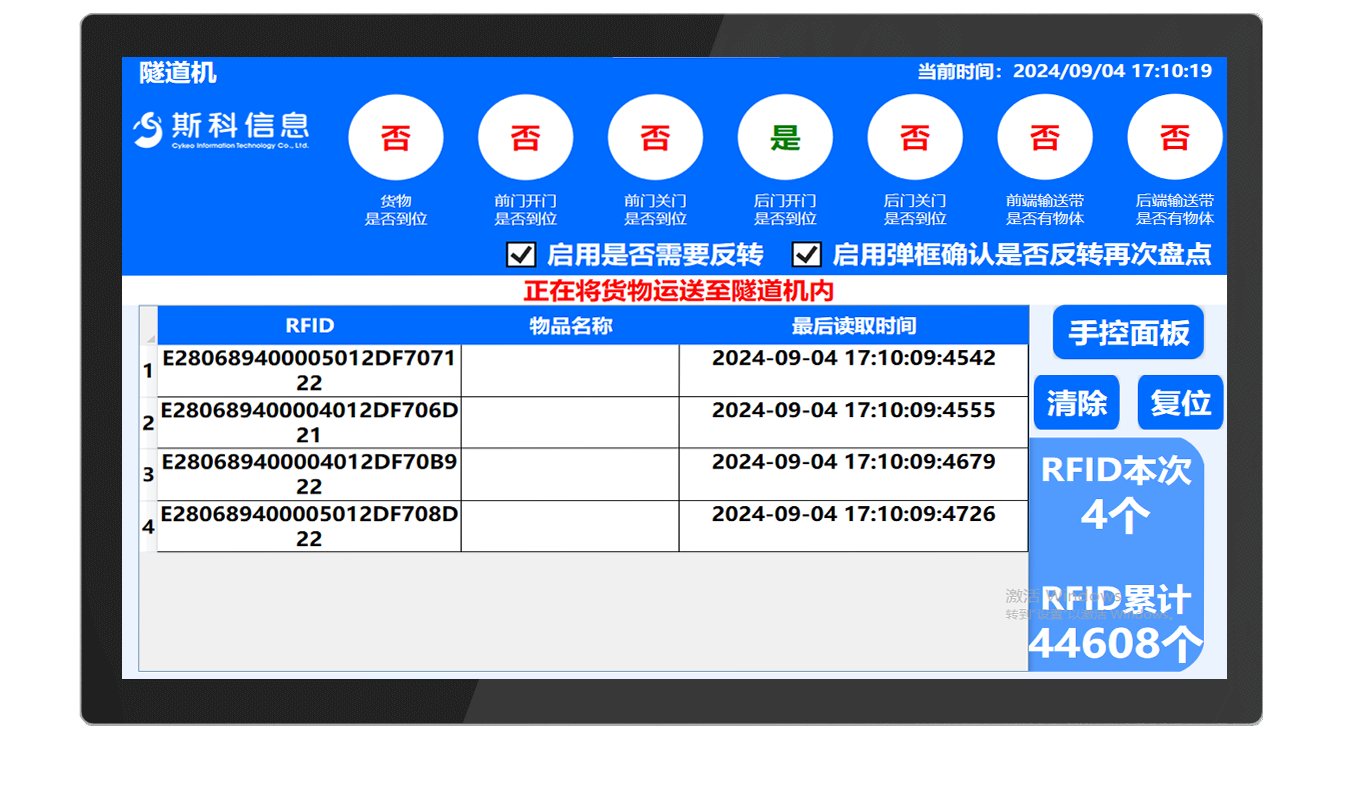Click the 前端输送带是否有物体 indicator

click(x=1045, y=136)
